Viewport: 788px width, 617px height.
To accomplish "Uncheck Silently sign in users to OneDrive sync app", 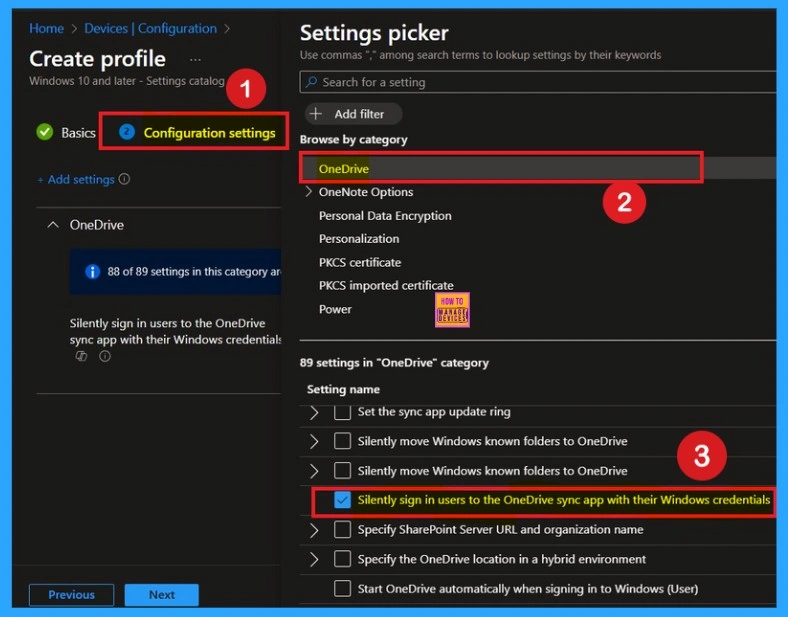I will [342, 500].
